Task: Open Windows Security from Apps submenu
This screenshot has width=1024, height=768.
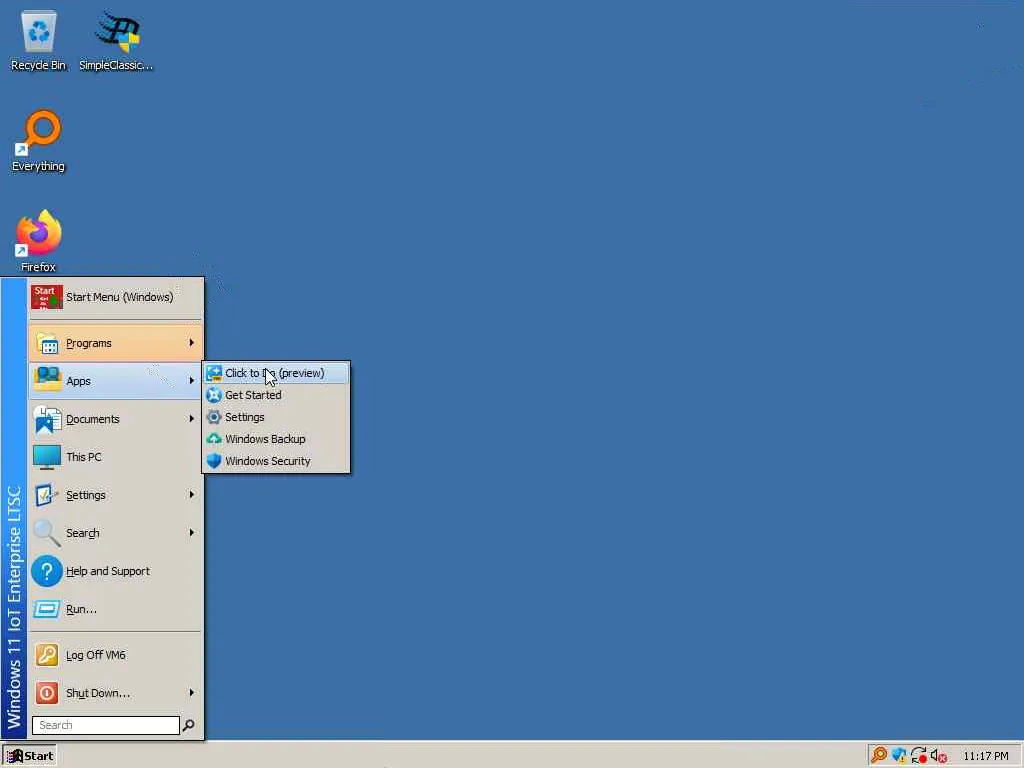Action: coord(276,461)
